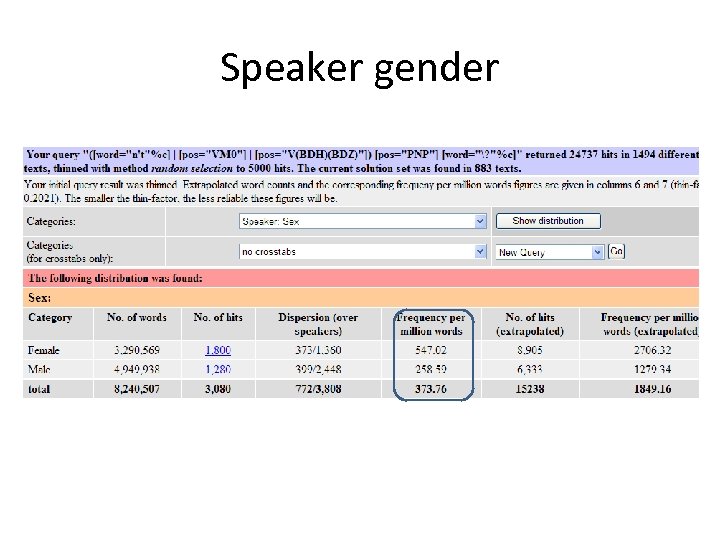The height and width of the screenshot is (540, 720).
Task: Click the 'Sex:' section heading
Action: [39, 298]
